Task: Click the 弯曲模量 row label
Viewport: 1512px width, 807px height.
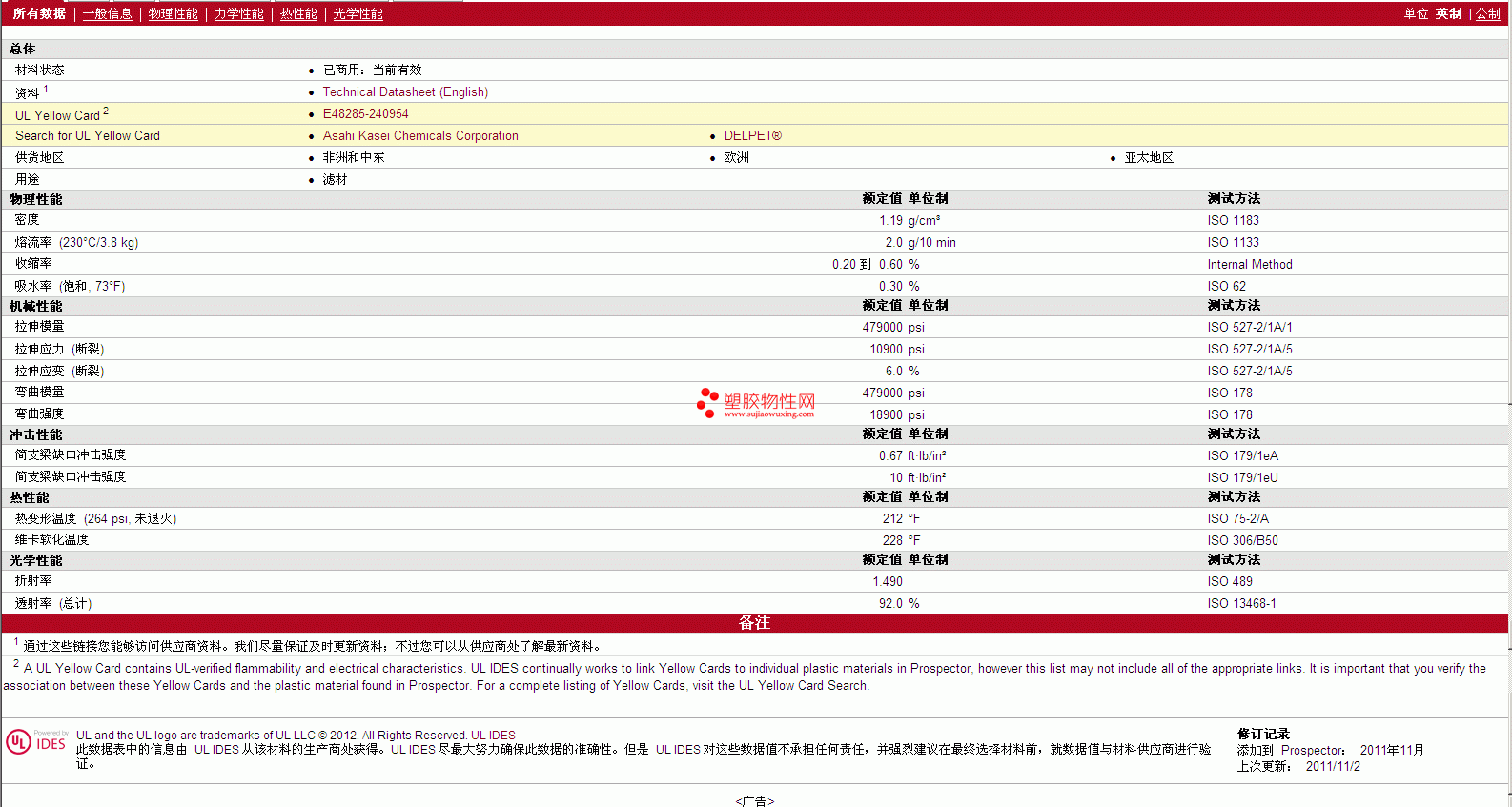Action: point(39,393)
